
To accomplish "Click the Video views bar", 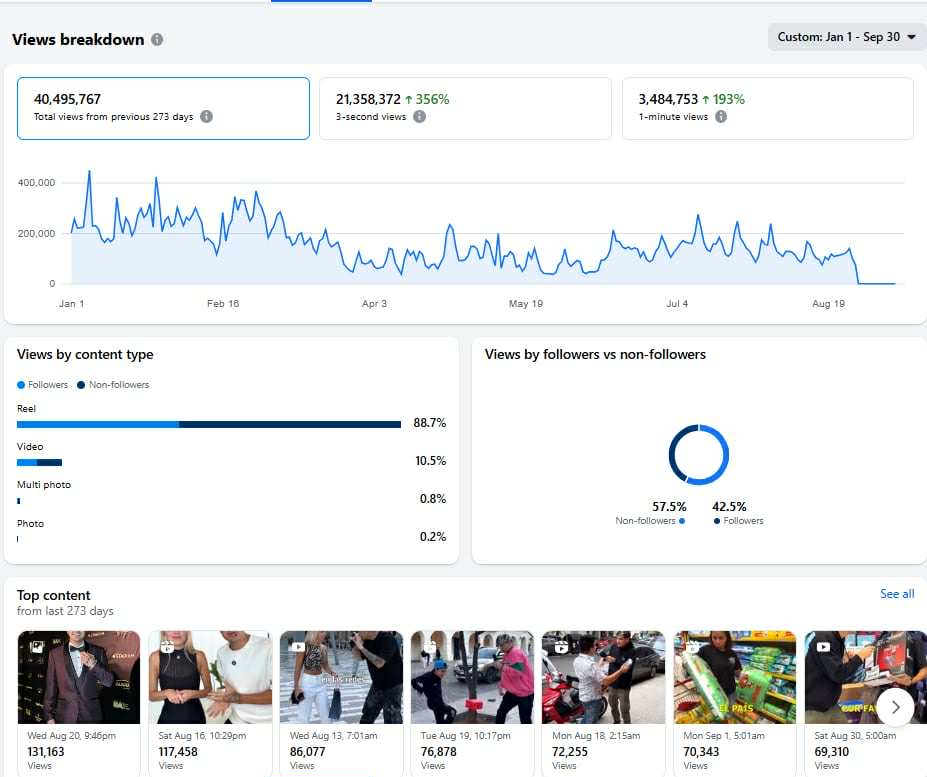I will click(40, 462).
